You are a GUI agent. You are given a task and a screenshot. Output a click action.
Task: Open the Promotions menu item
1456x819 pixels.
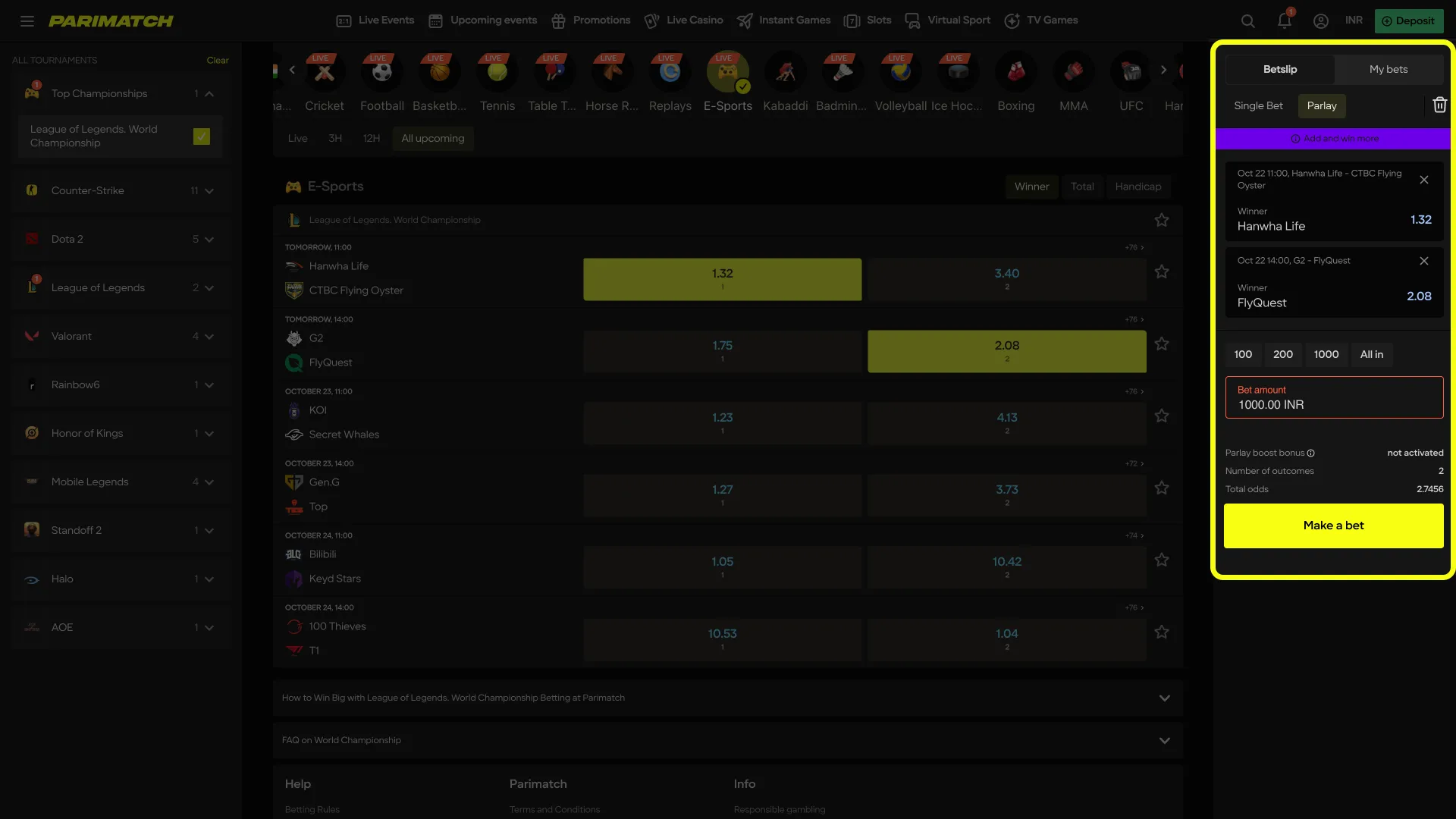(x=590, y=20)
